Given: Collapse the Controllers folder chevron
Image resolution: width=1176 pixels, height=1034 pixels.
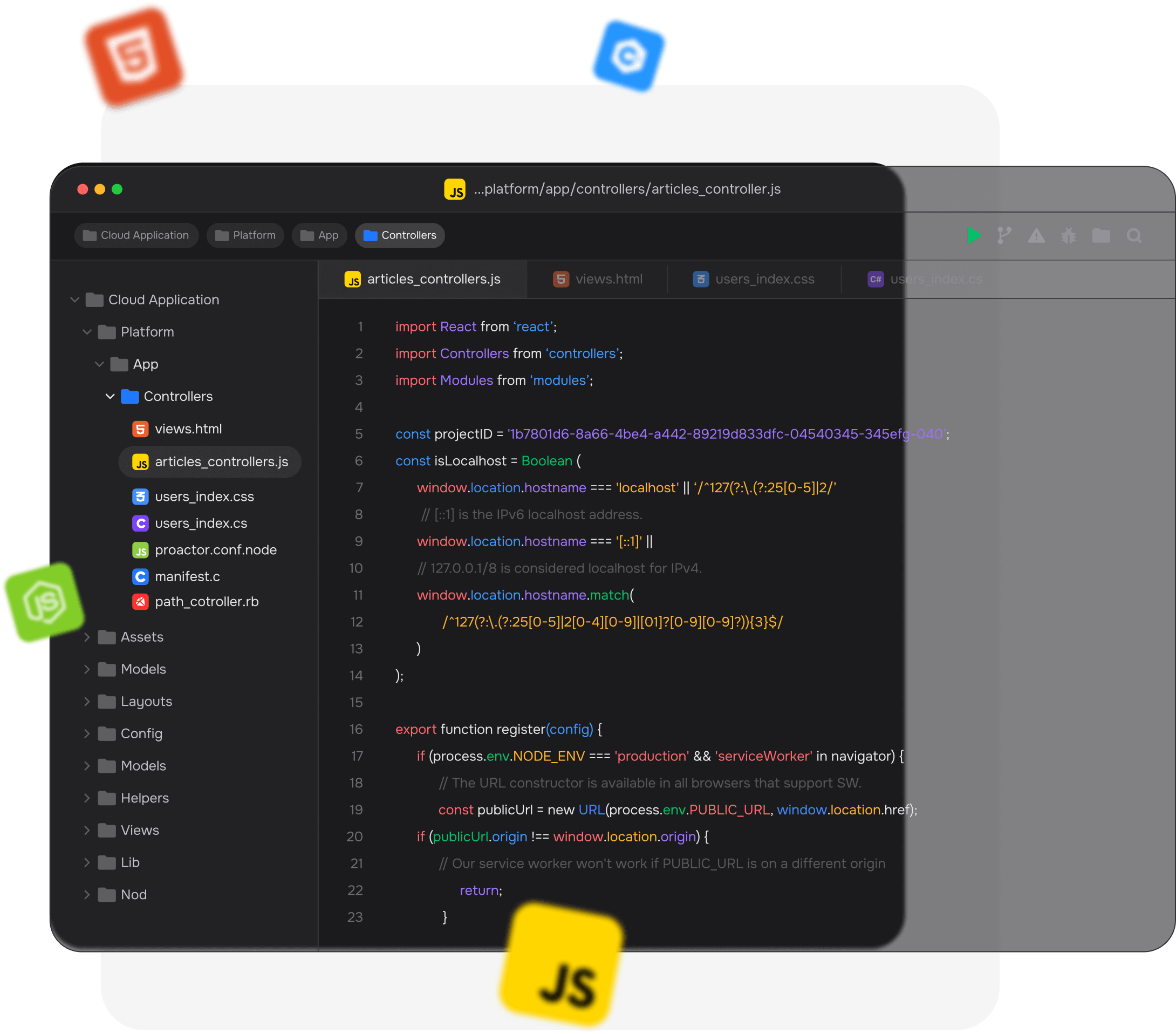Looking at the screenshot, I should (110, 397).
